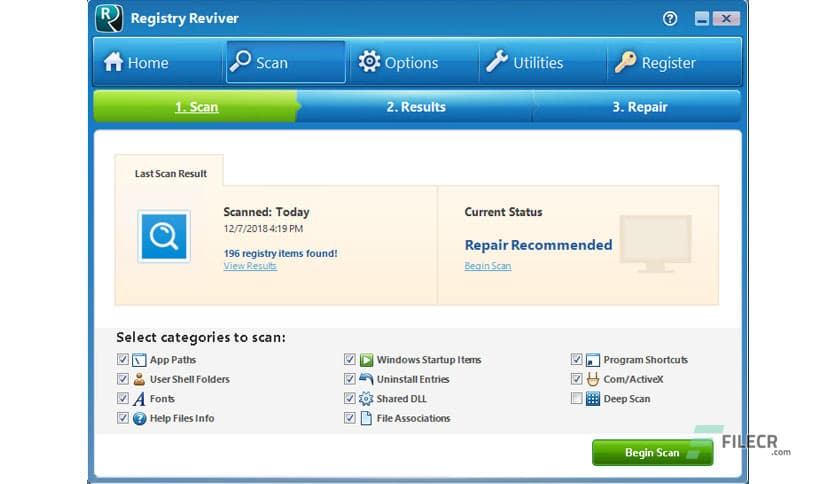The width and height of the screenshot is (836, 484).
Task: Close the Registry Reviver window
Action: point(726,19)
